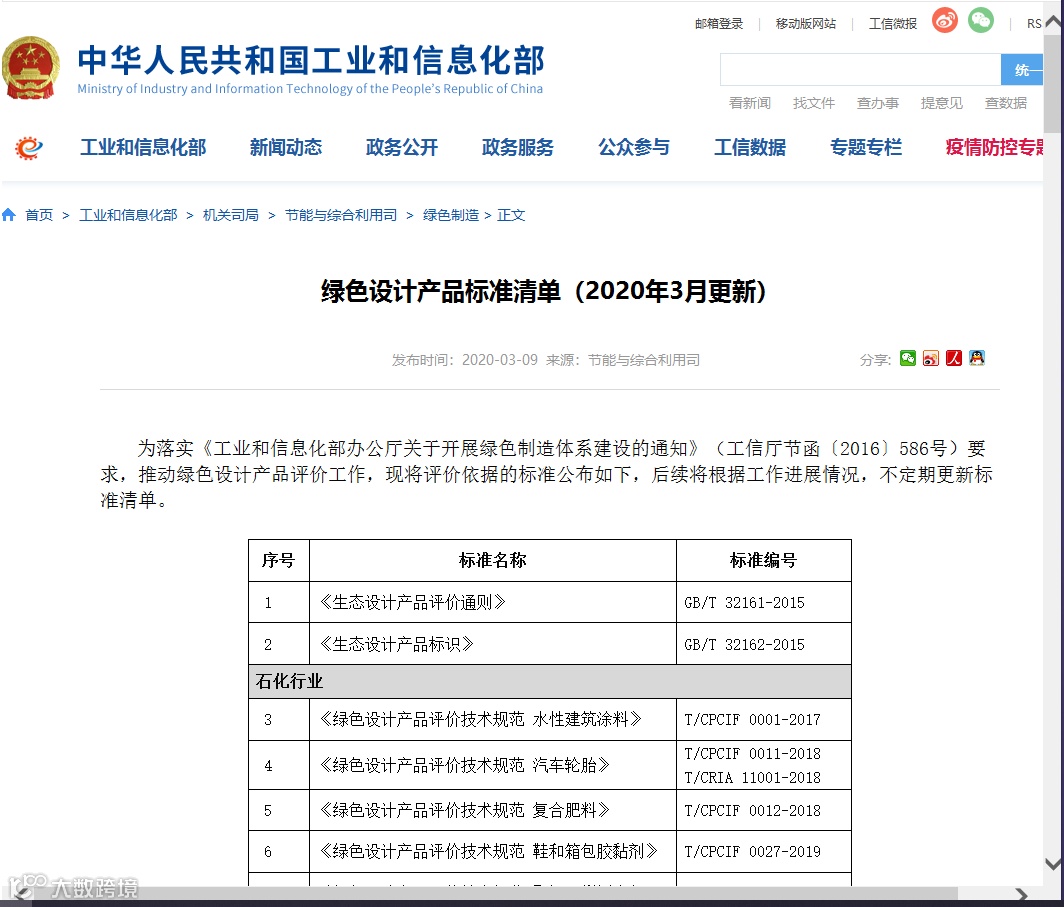Screen dimensions: 1064x907
Task: Open 工信数据 nav menu
Action: [x=750, y=147]
